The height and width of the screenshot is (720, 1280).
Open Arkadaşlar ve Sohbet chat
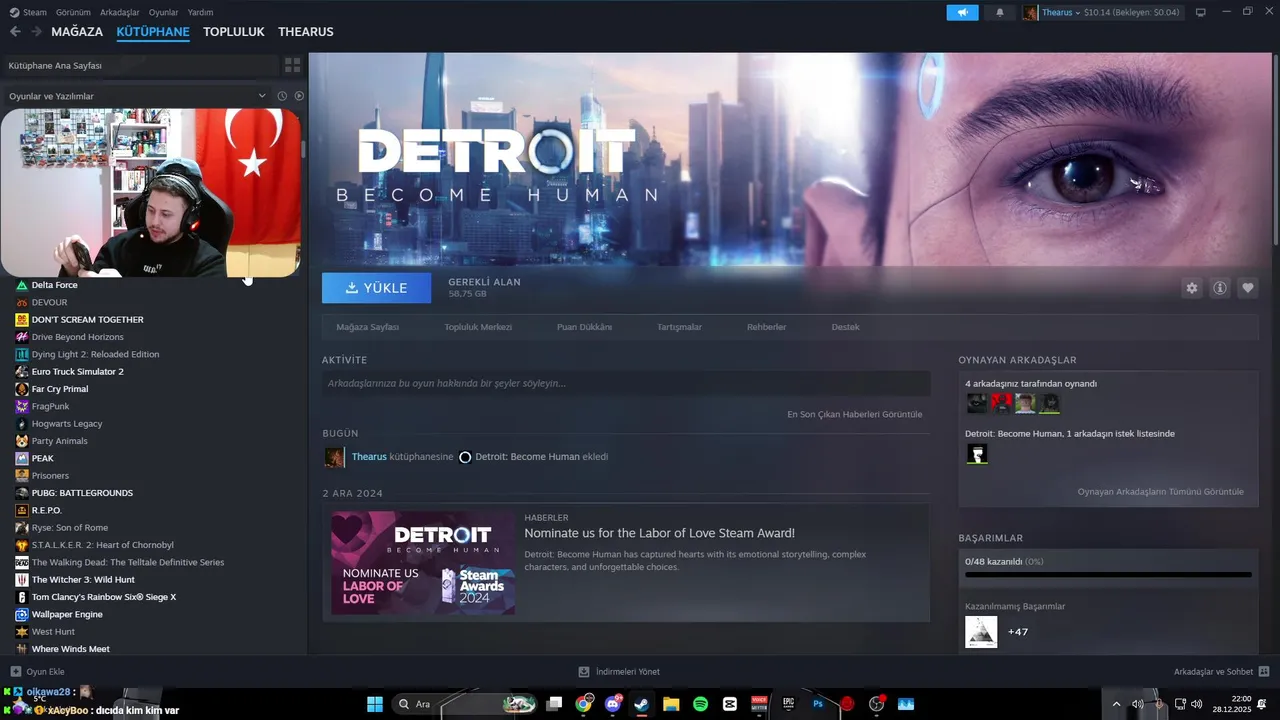(1221, 672)
